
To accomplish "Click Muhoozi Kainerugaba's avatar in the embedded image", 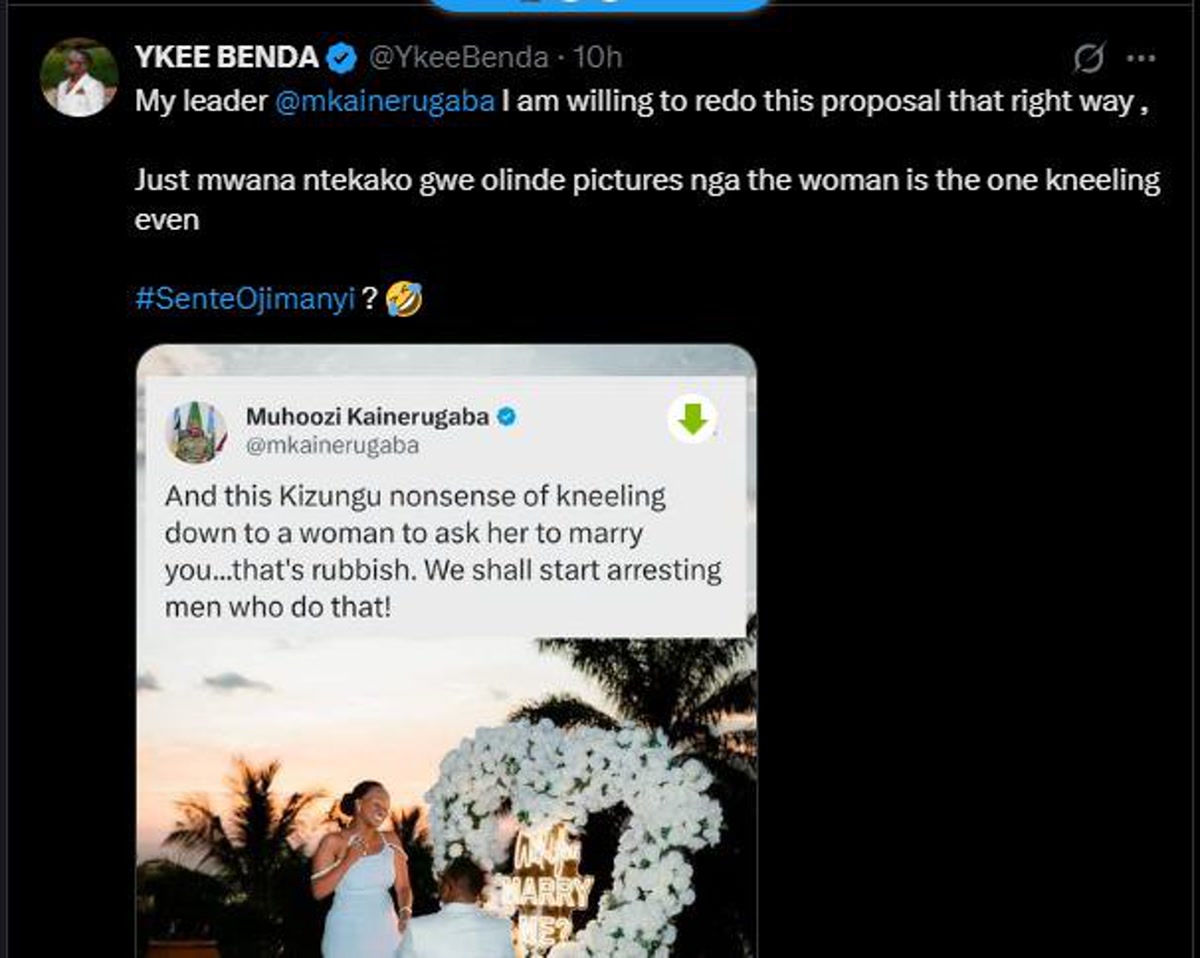I will pos(196,432).
